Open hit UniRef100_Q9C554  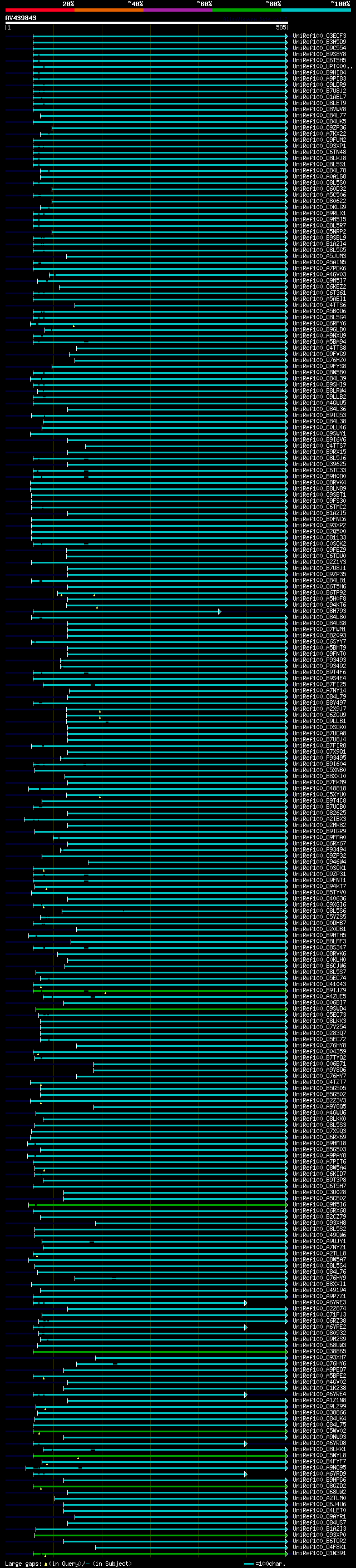tap(319, 48)
